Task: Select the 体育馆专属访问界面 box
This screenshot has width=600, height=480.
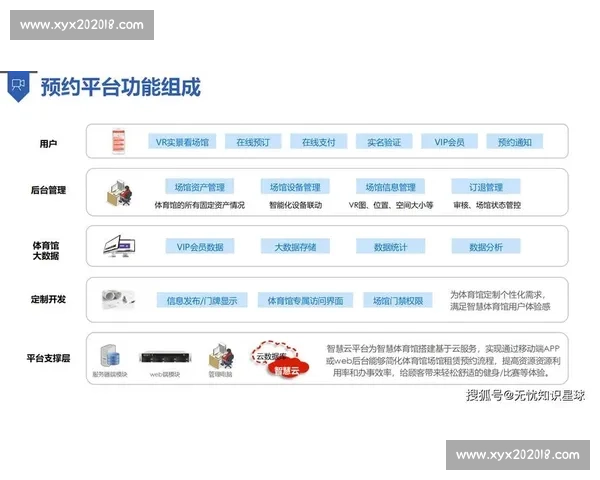Action: click(305, 300)
